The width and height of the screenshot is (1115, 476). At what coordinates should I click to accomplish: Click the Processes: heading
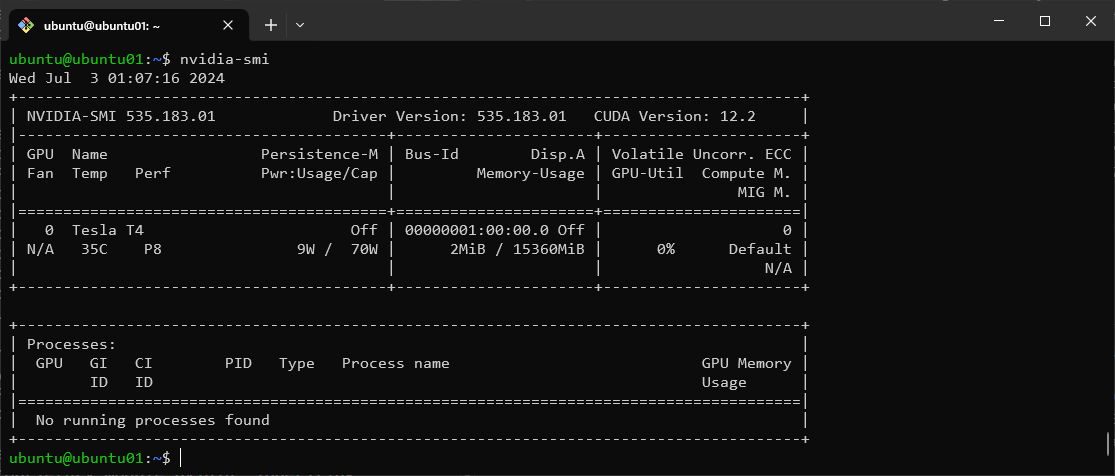point(71,344)
